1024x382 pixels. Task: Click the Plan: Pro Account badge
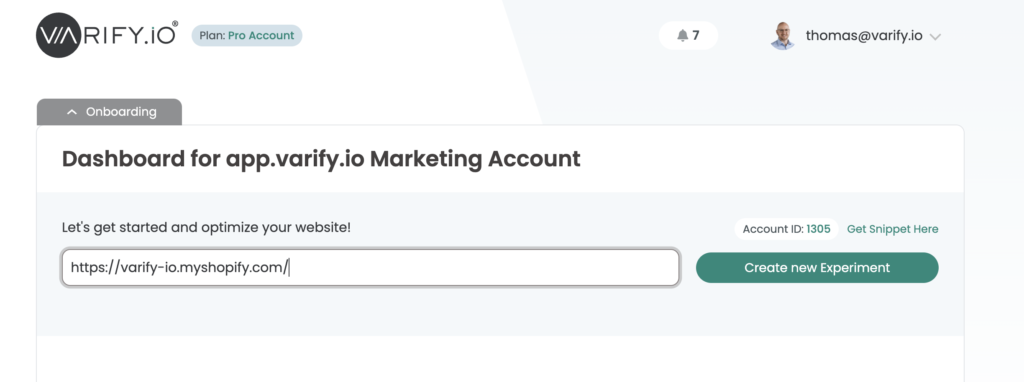point(247,35)
